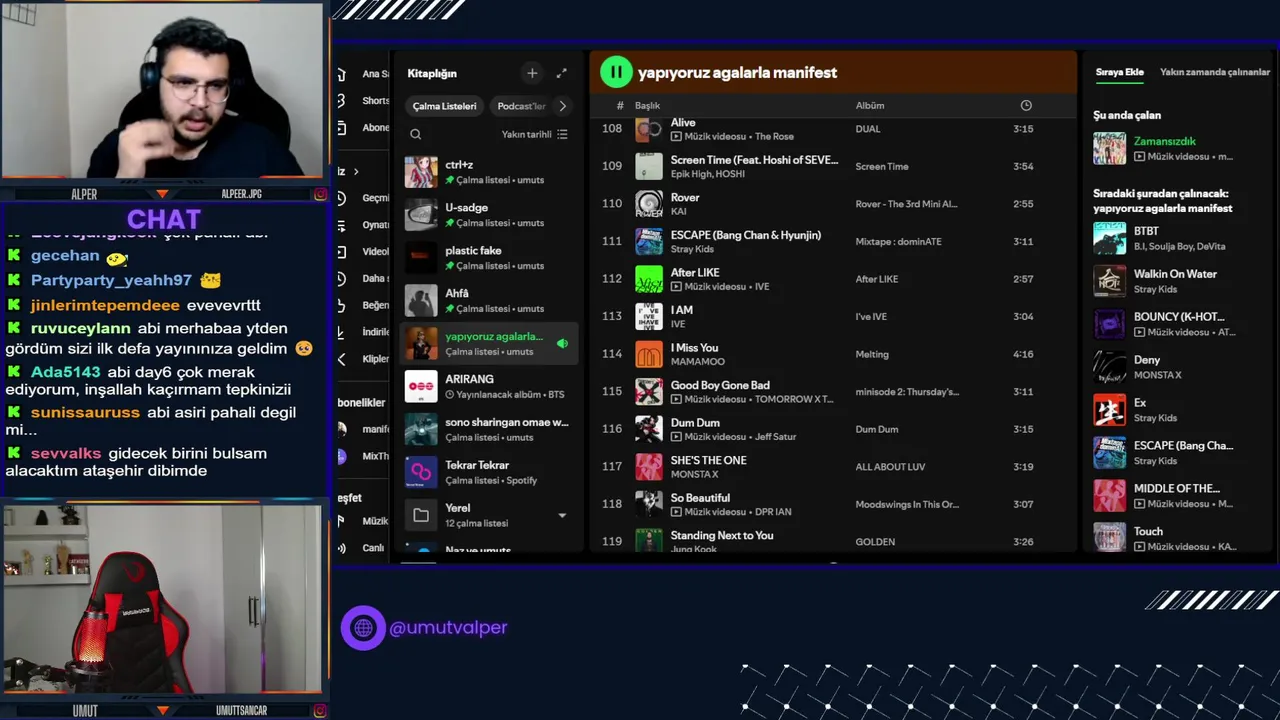The width and height of the screenshot is (1280, 720).
Task: Click Moodswings In This Or... album text
Action: click(907, 504)
